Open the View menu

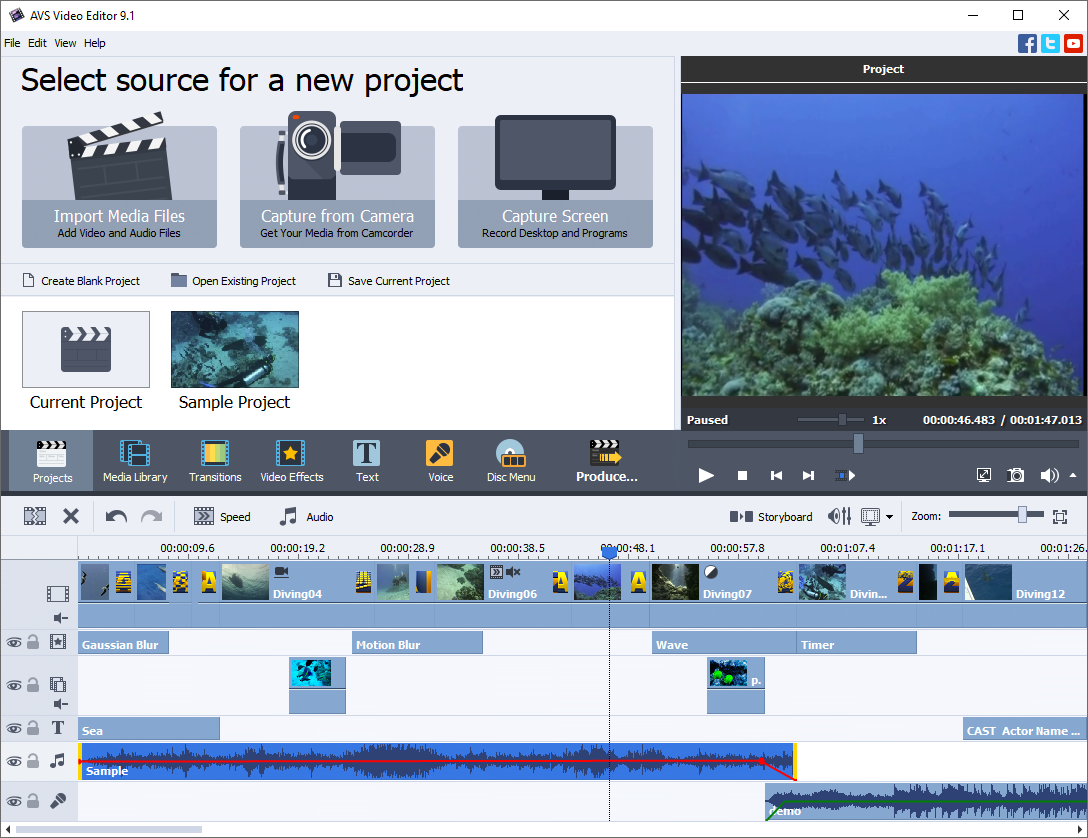point(65,43)
